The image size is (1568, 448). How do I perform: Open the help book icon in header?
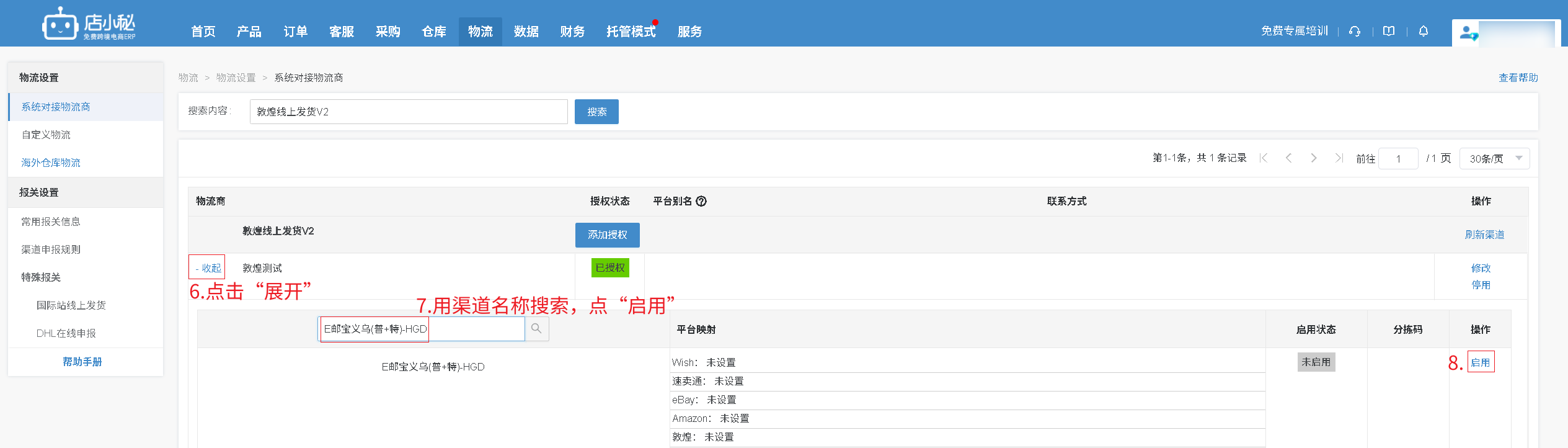(1389, 31)
